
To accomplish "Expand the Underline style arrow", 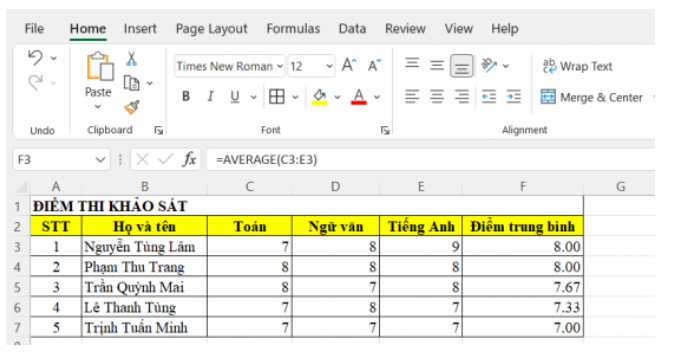I will 254,97.
